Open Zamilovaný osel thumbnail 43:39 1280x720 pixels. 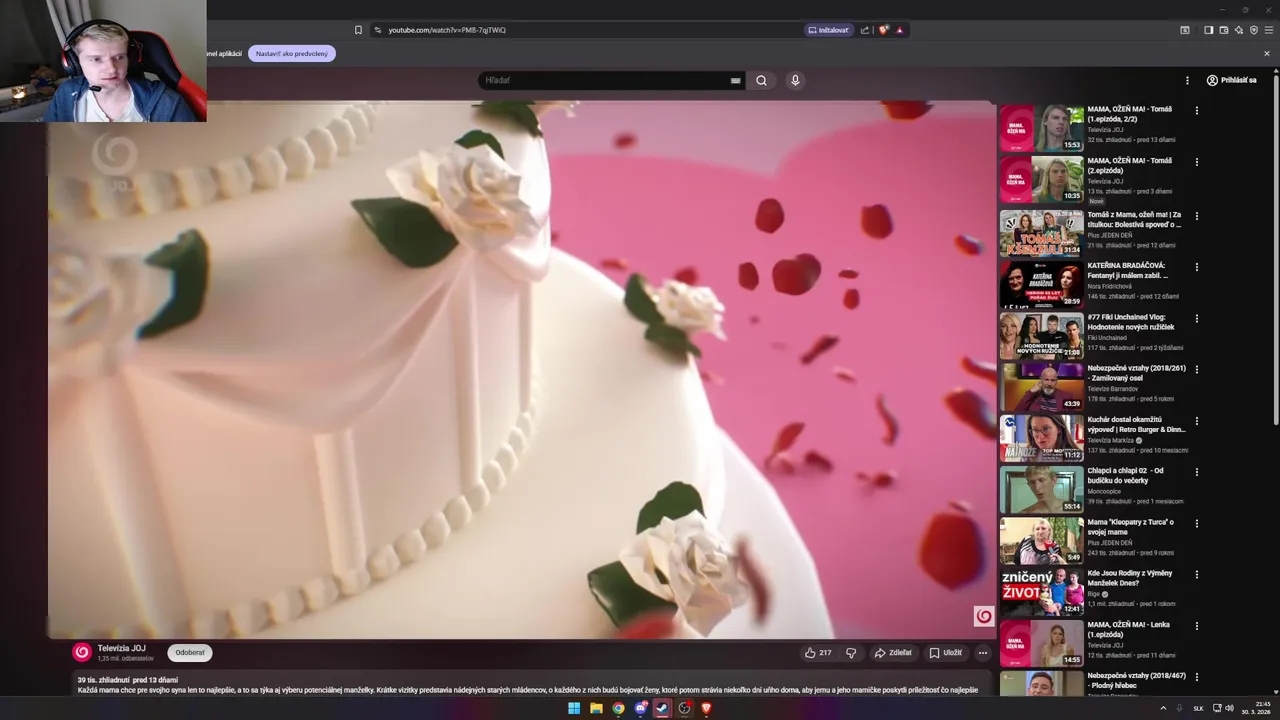(x=1041, y=386)
